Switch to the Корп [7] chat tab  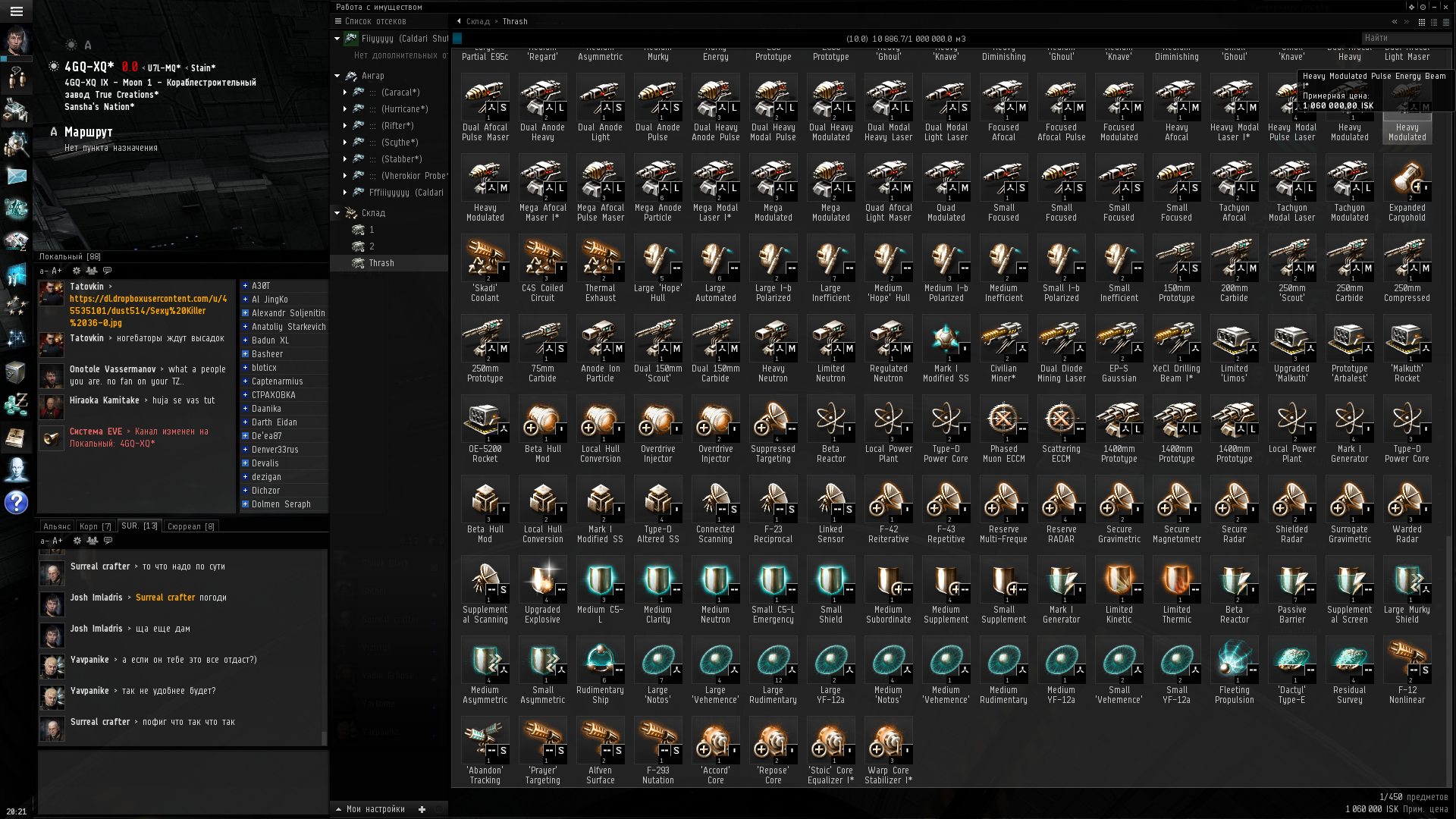tap(96, 526)
